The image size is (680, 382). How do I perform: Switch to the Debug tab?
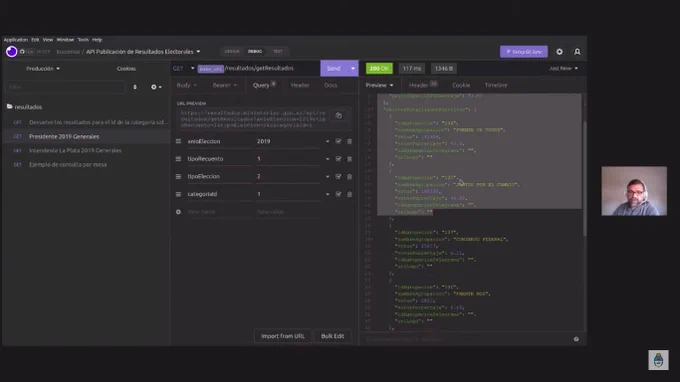tap(255, 52)
